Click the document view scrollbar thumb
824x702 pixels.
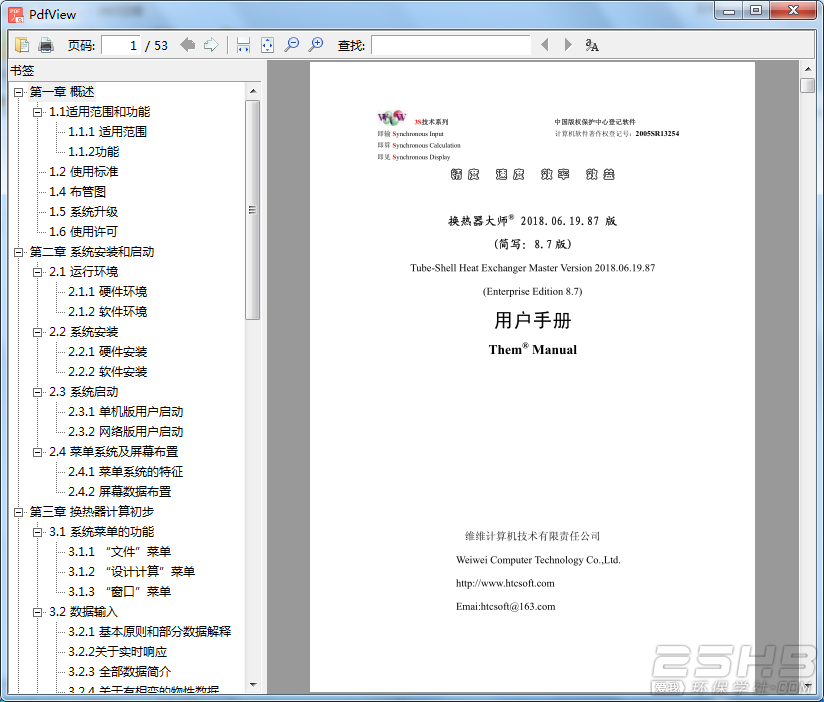(x=808, y=85)
